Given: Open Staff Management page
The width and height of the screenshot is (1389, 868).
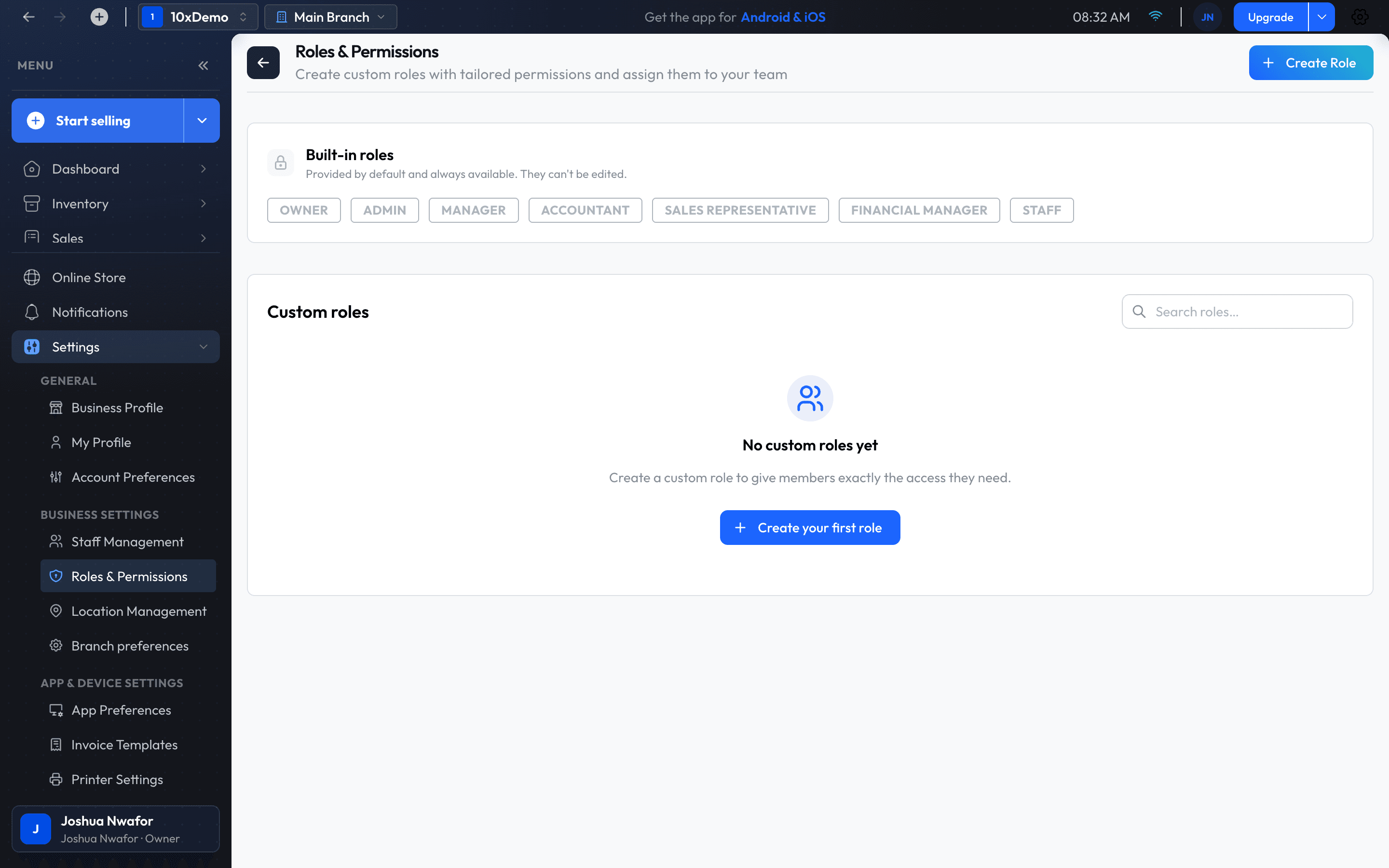Looking at the screenshot, I should click(128, 542).
